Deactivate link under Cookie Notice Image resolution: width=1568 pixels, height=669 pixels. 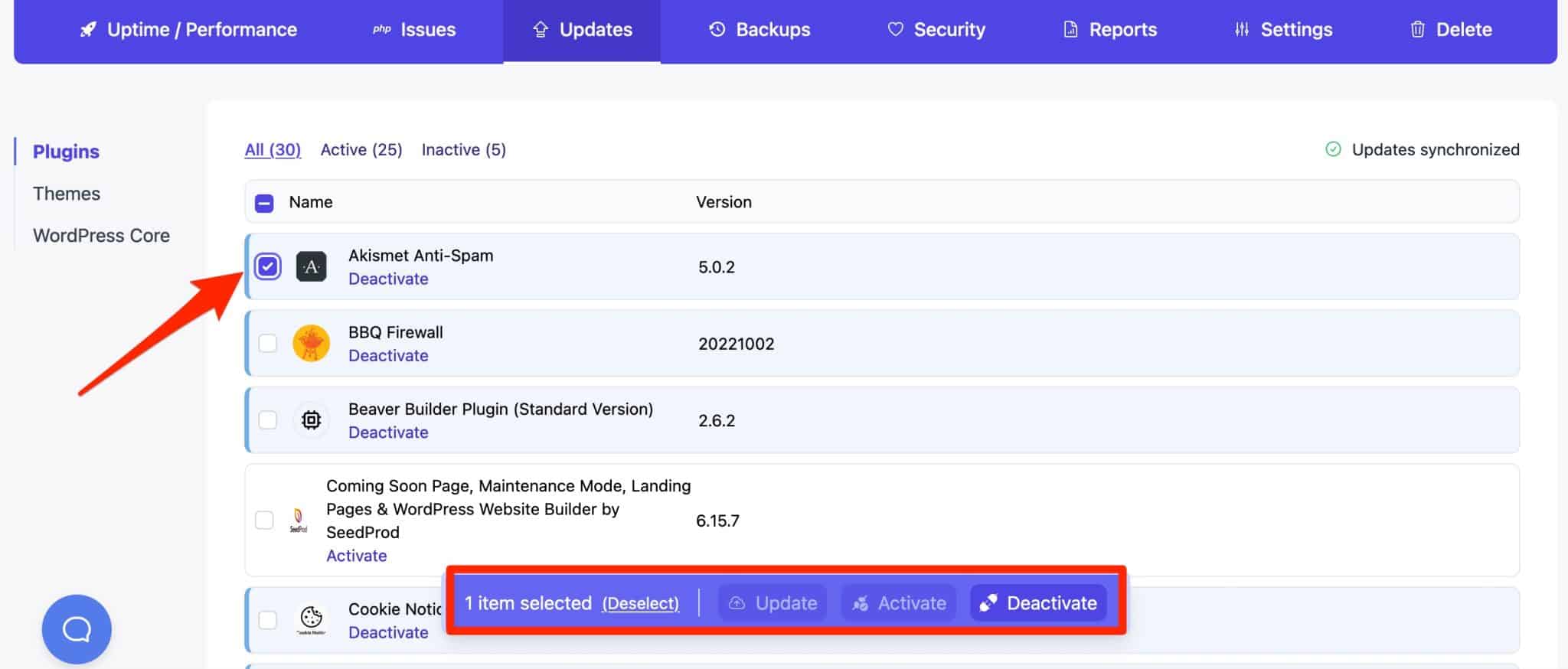388,632
